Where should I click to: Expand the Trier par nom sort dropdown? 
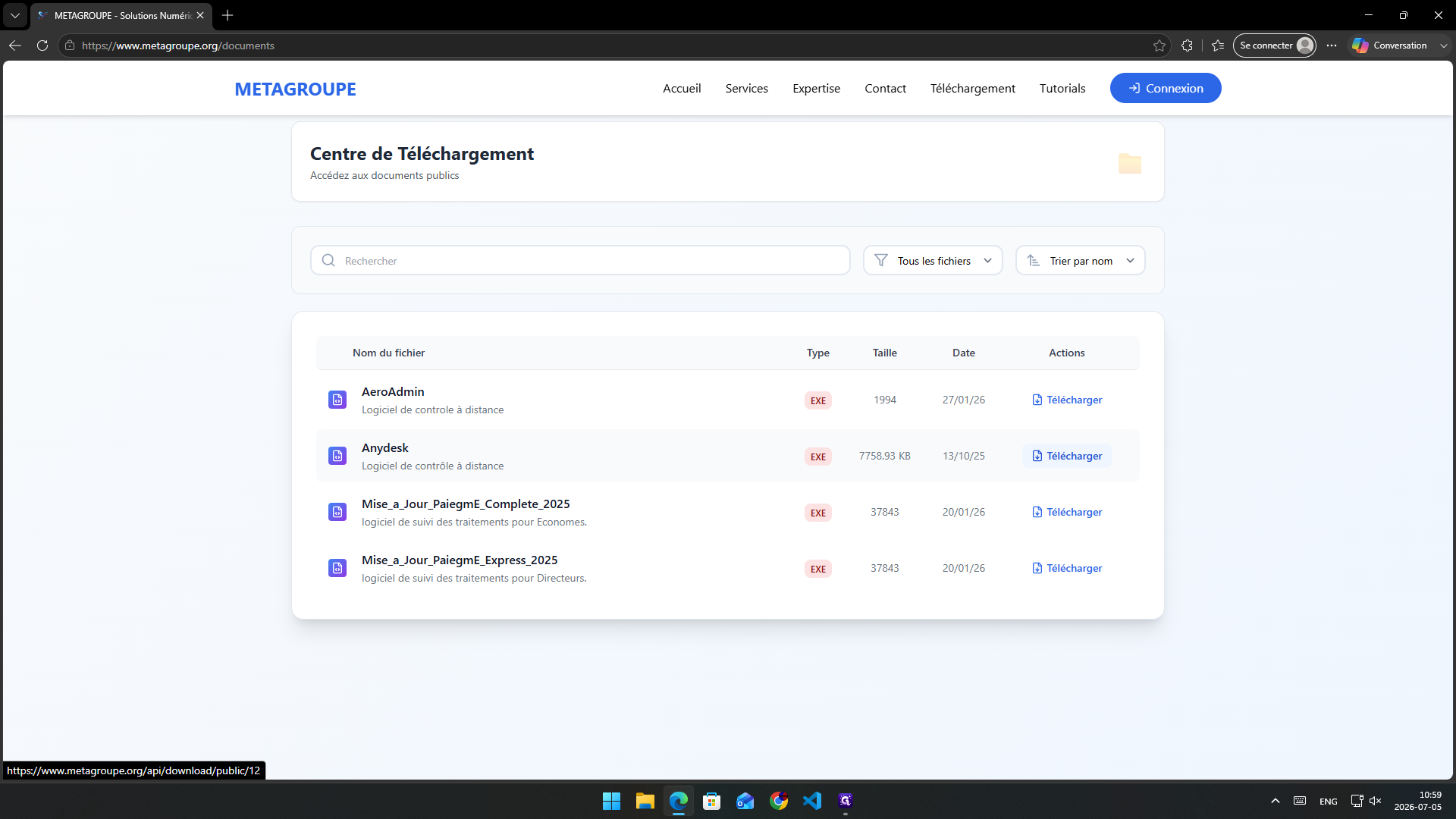click(1080, 260)
